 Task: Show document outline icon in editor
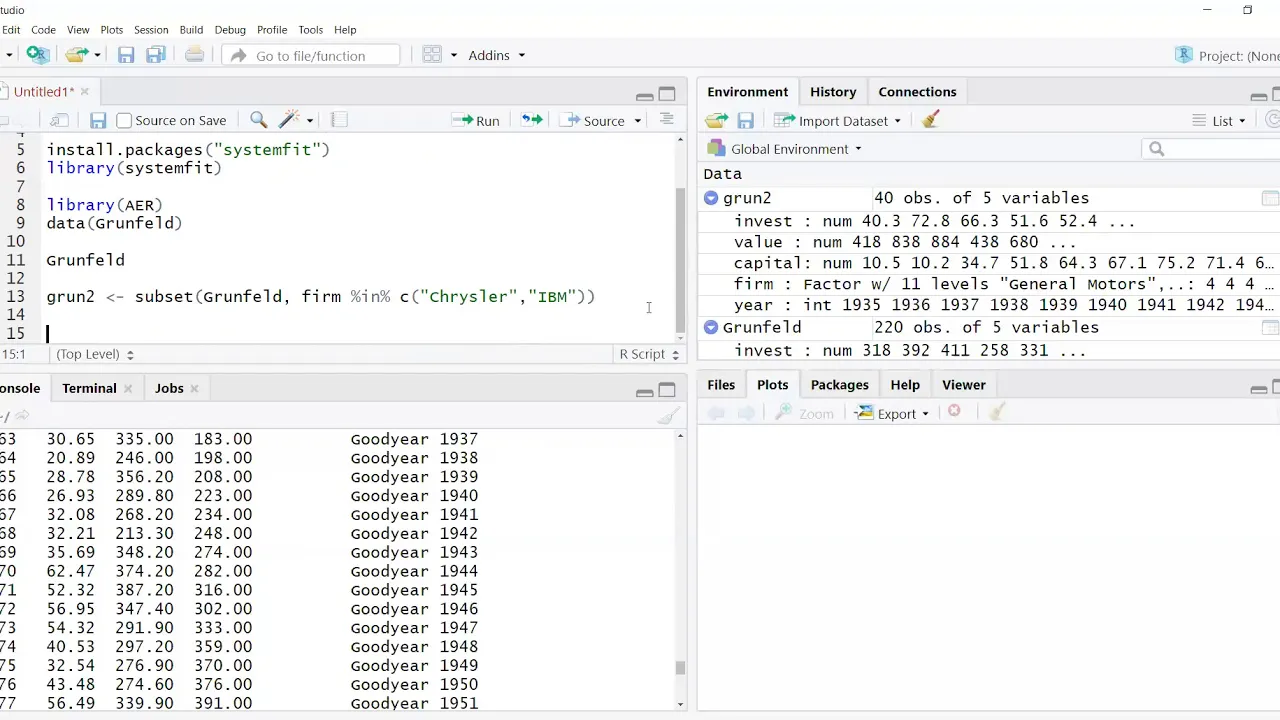coord(667,119)
